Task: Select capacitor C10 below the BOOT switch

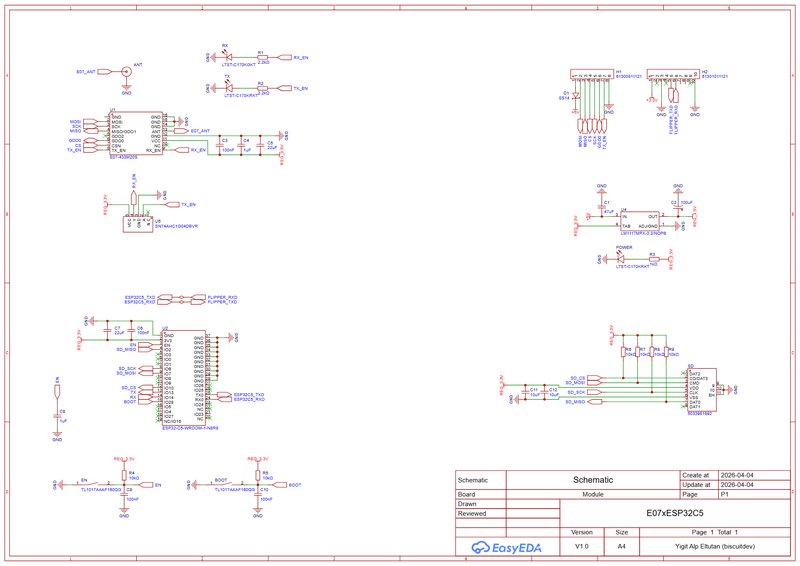Action: (258, 494)
